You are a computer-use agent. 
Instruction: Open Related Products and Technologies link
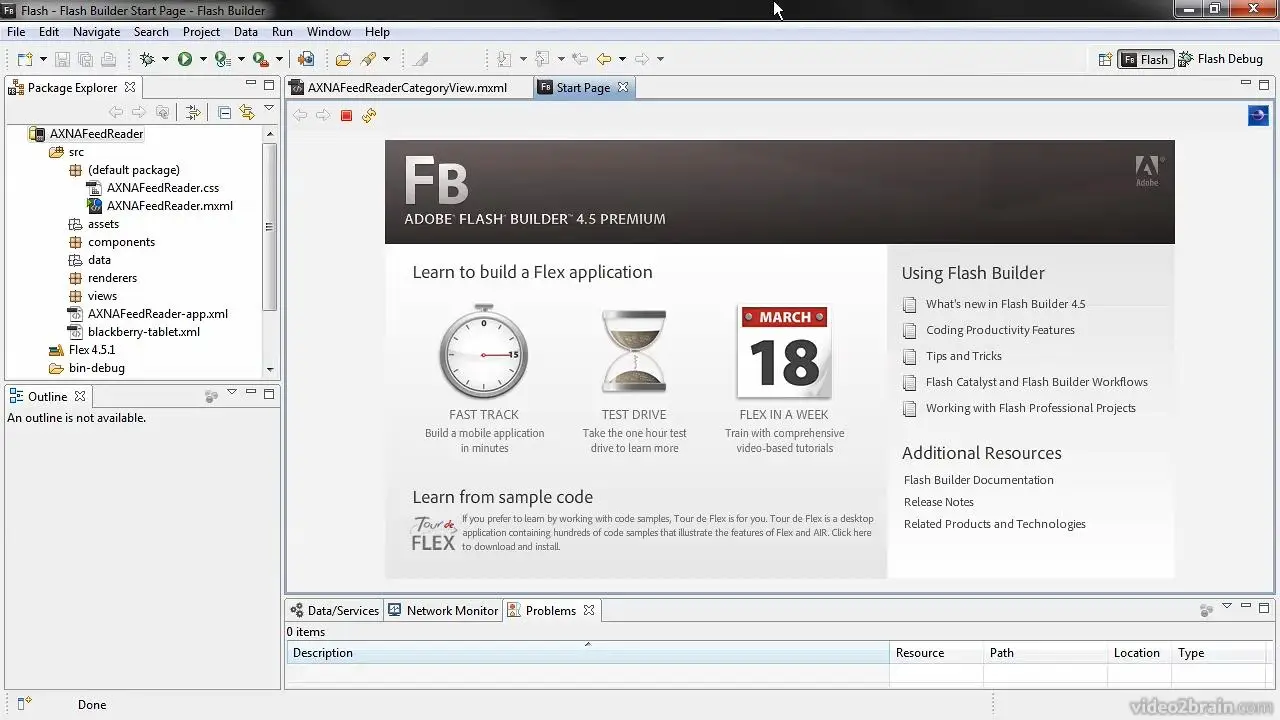click(995, 524)
